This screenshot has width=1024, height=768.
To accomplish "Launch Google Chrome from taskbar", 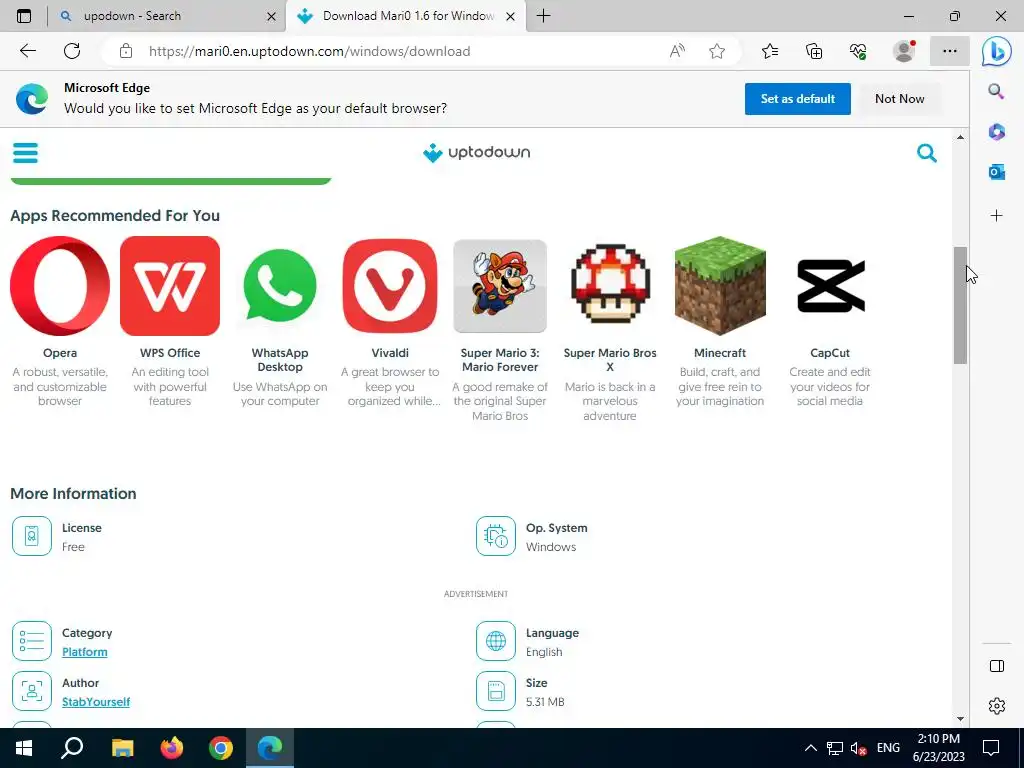I will click(221, 748).
